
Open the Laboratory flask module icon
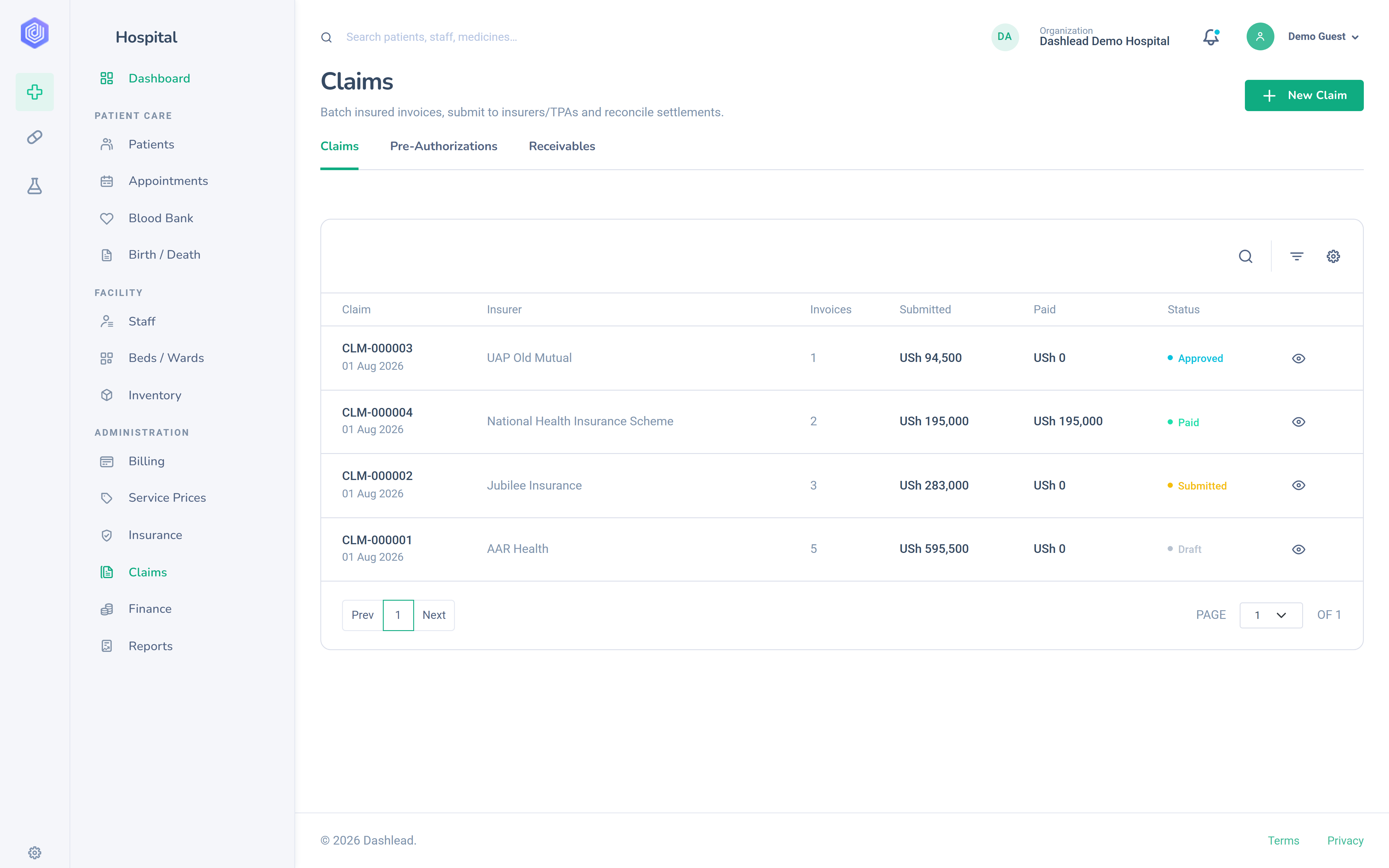pos(34,186)
